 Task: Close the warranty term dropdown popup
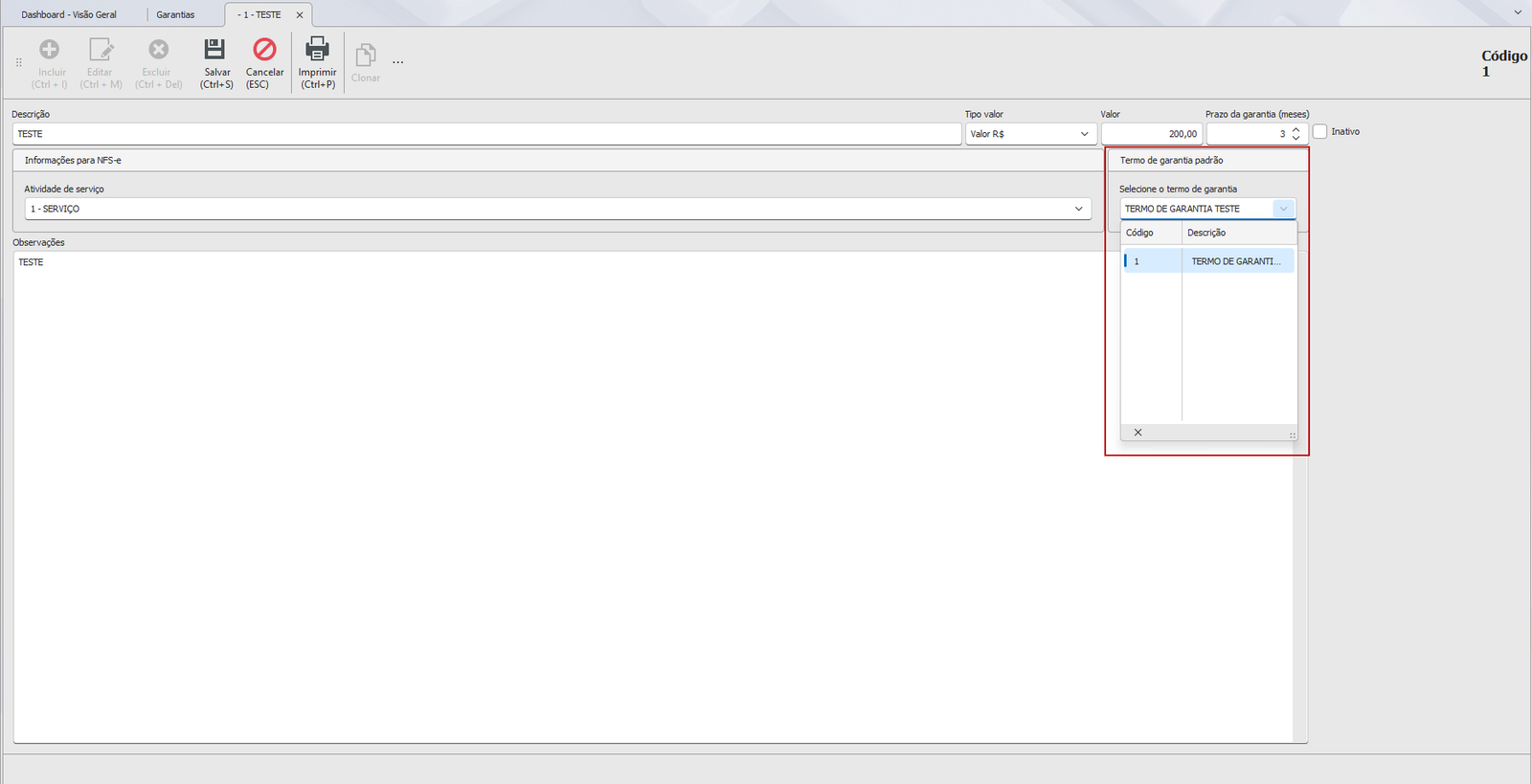click(x=1138, y=433)
